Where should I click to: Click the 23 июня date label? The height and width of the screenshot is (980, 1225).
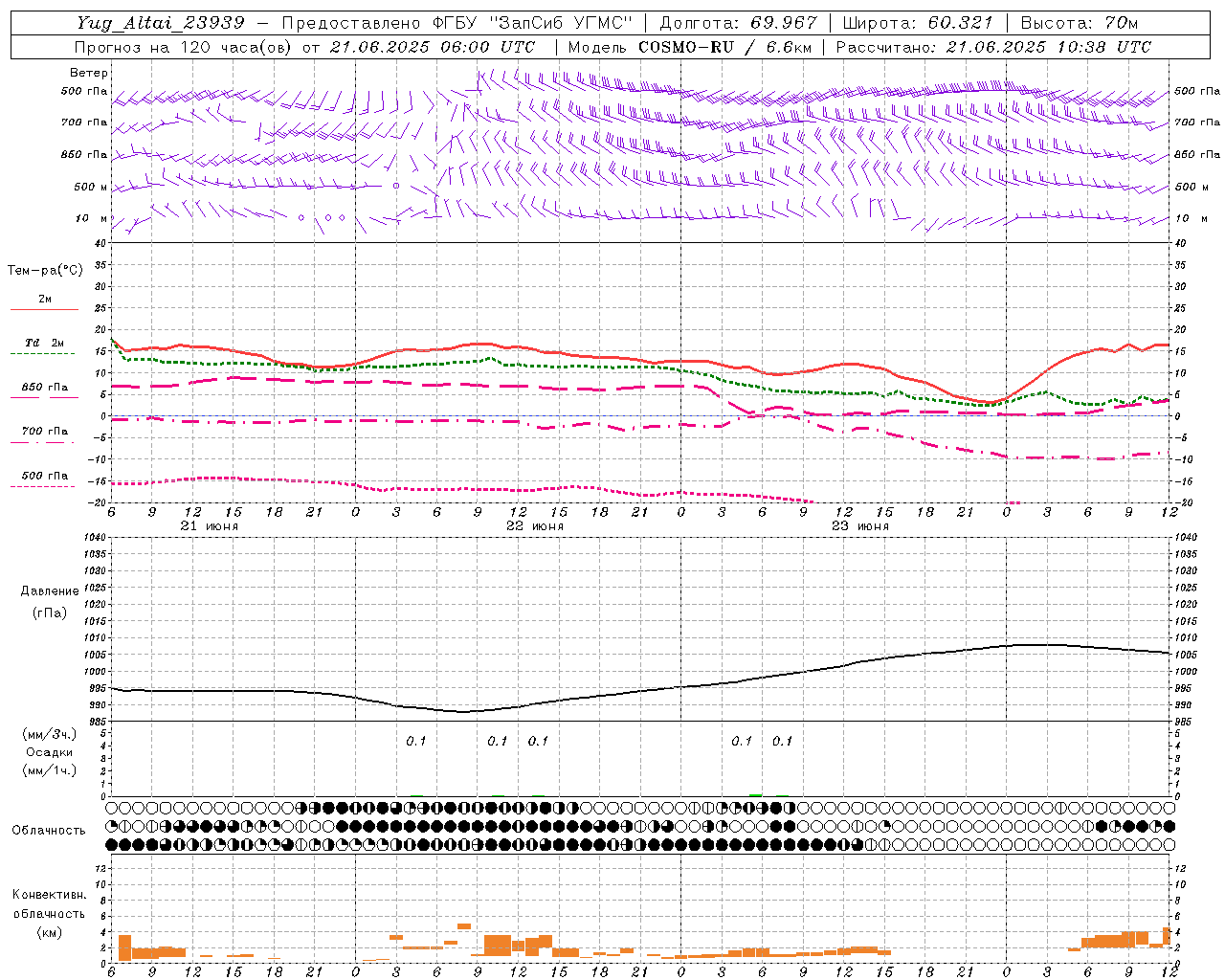[860, 526]
